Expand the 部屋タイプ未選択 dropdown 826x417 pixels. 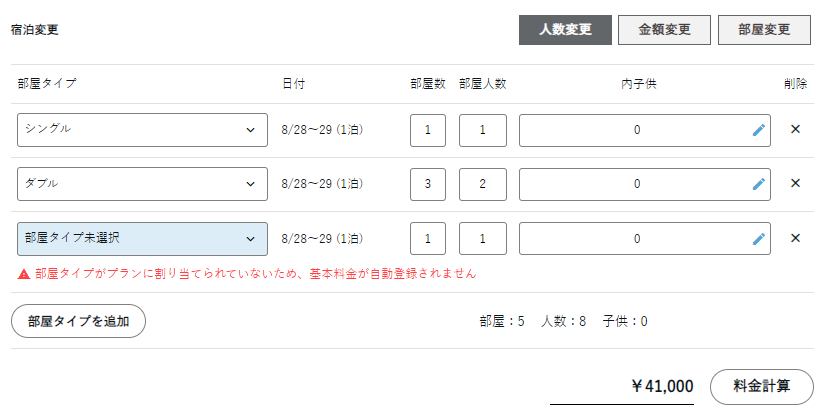[x=142, y=239]
